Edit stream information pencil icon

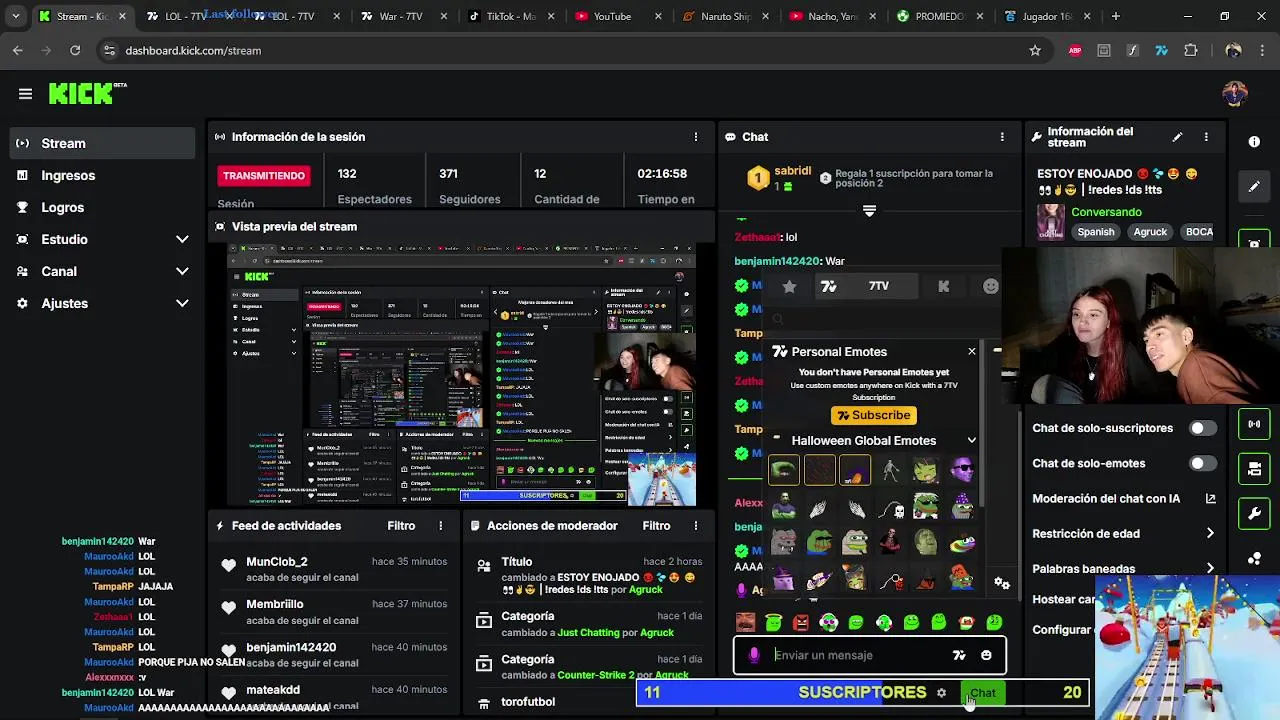pos(1177,137)
